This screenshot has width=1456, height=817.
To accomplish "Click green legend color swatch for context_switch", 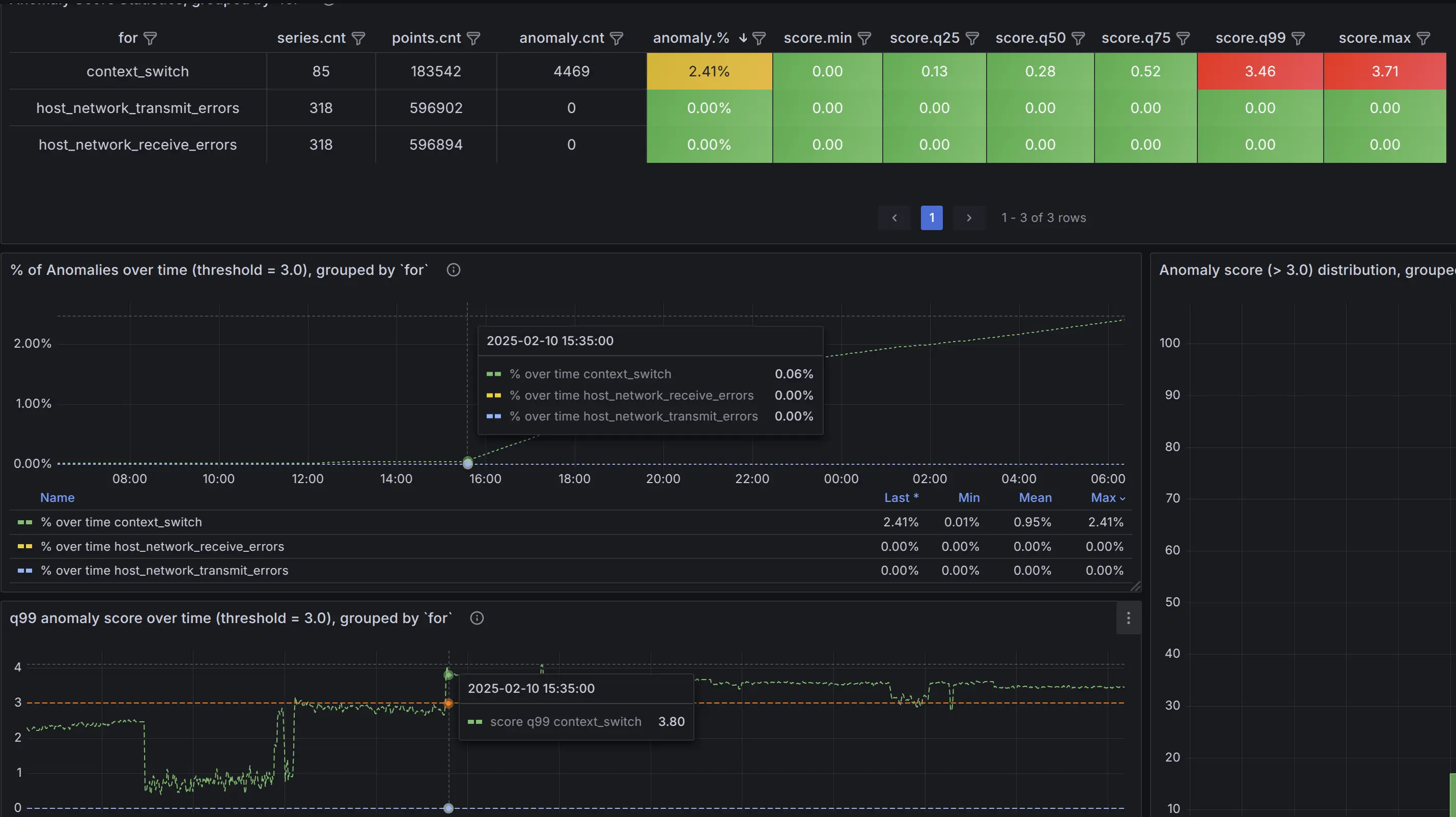I will coord(25,522).
